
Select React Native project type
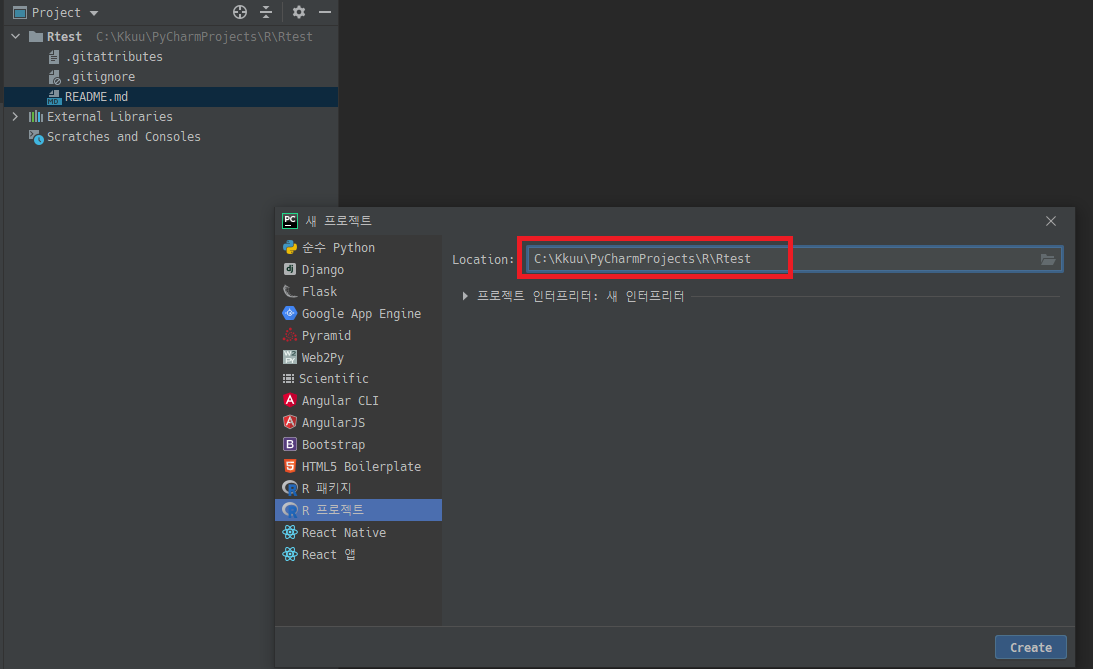tap(358, 532)
